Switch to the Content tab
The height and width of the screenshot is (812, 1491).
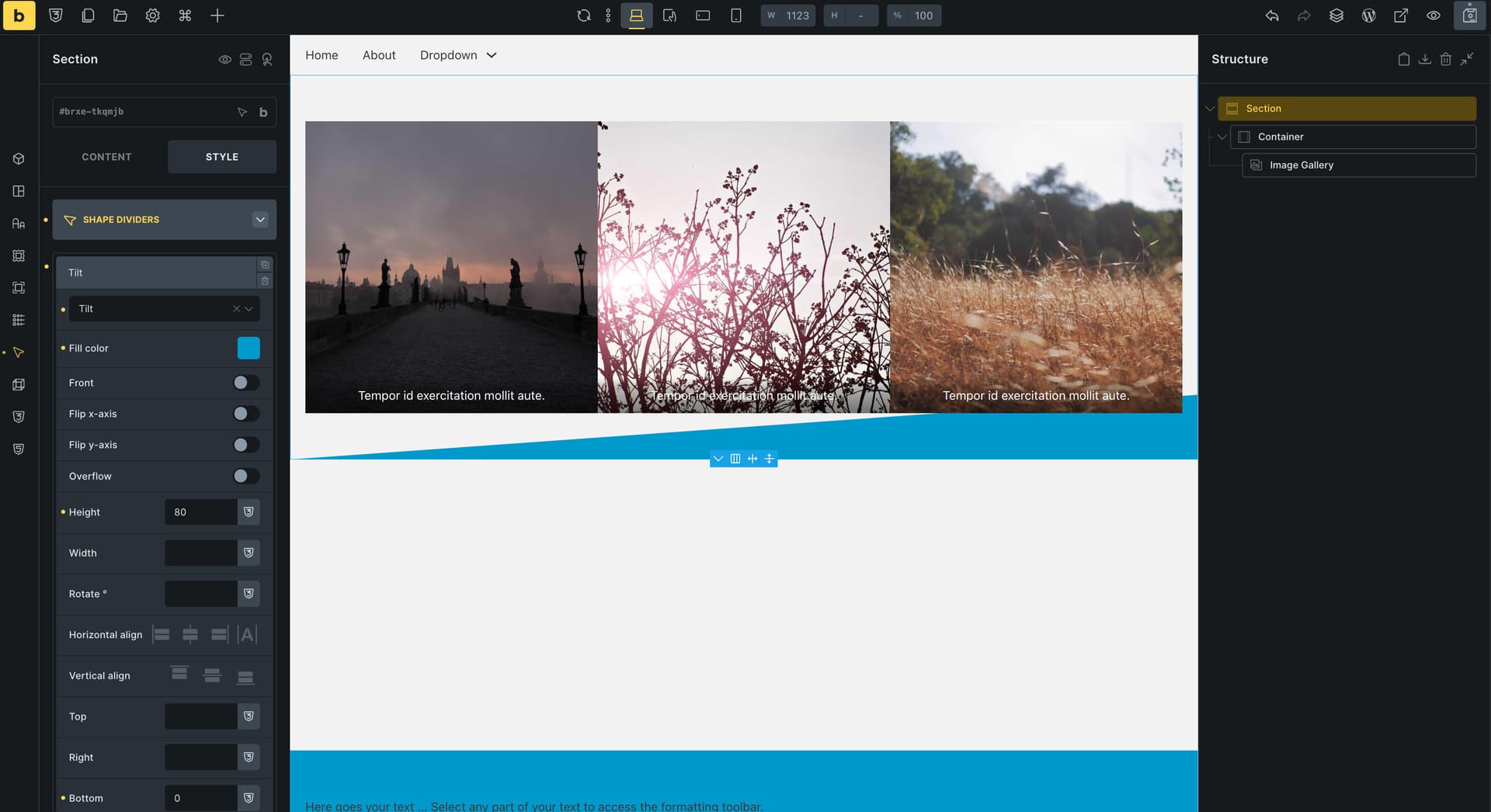coord(106,157)
